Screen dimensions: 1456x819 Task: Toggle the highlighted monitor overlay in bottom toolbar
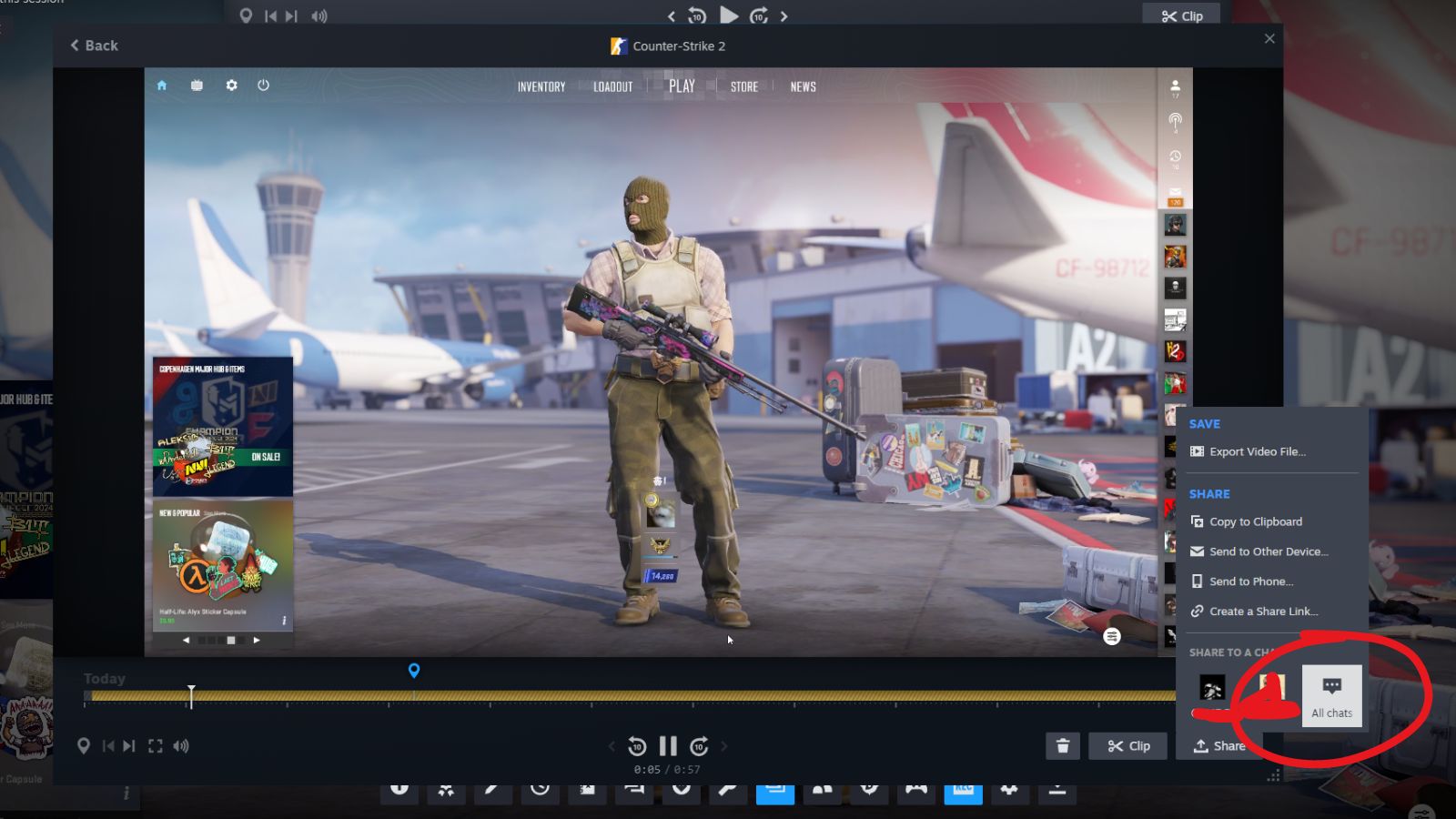pos(775,791)
